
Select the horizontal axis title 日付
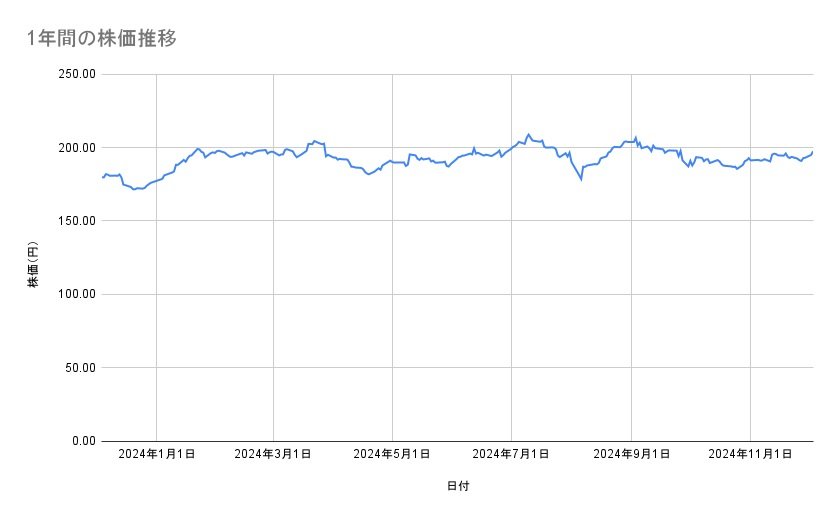point(458,486)
